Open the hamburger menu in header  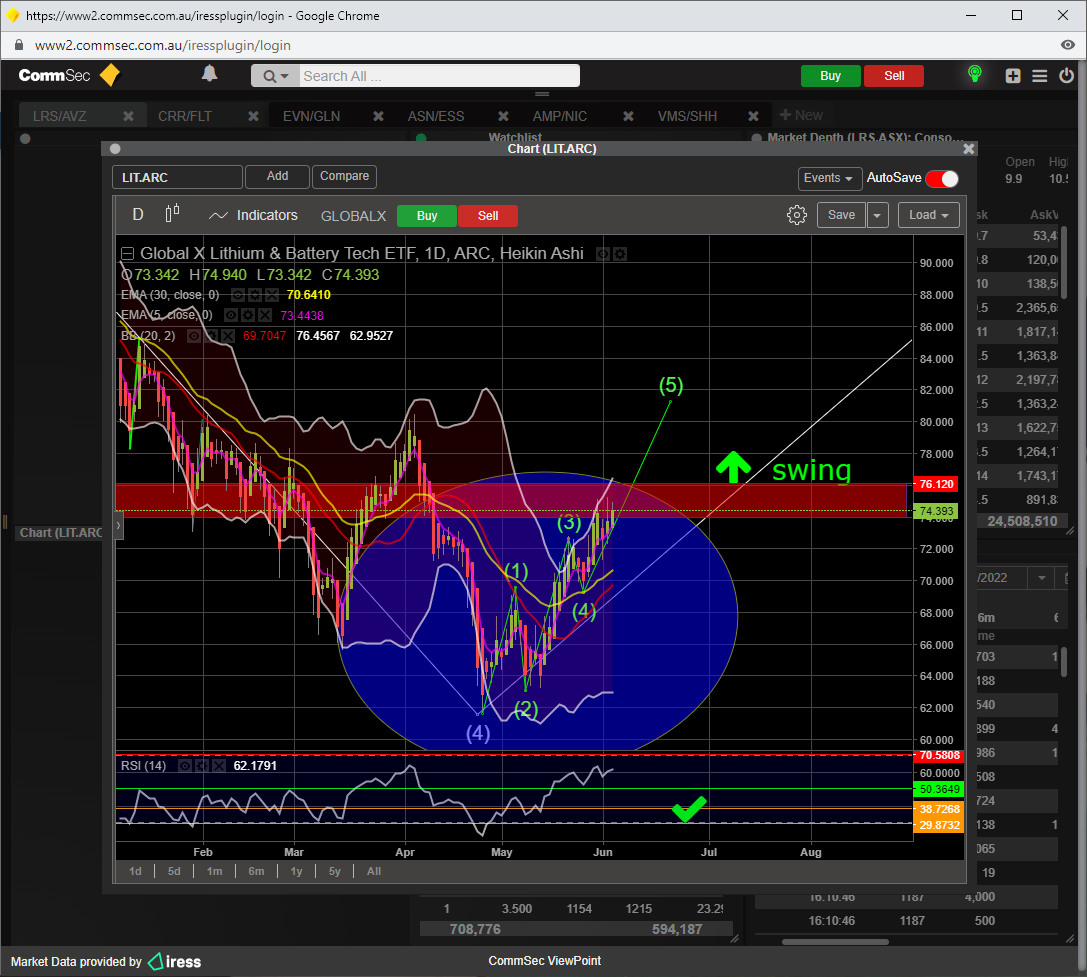point(1039,76)
